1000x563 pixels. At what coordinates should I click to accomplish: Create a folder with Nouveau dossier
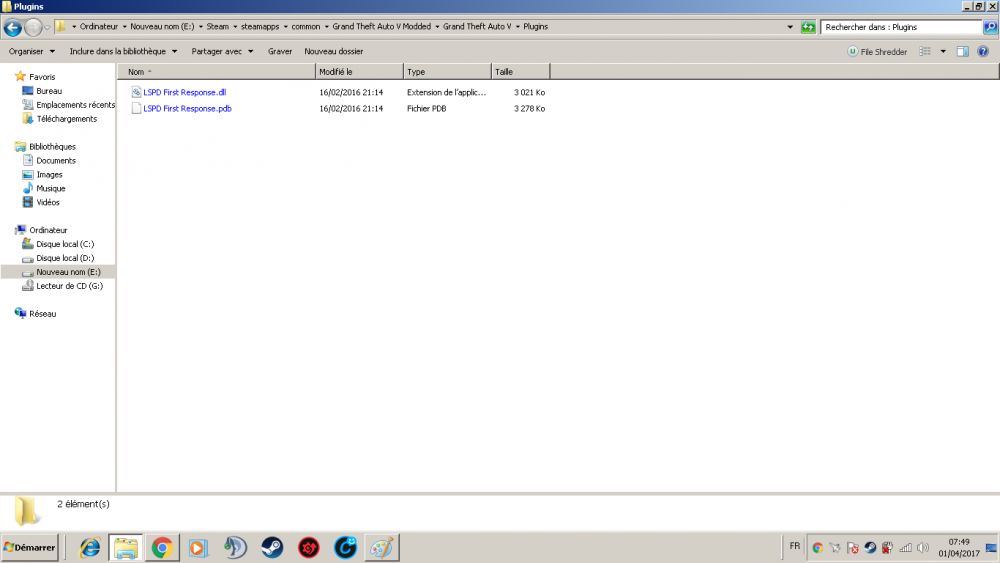pos(334,51)
